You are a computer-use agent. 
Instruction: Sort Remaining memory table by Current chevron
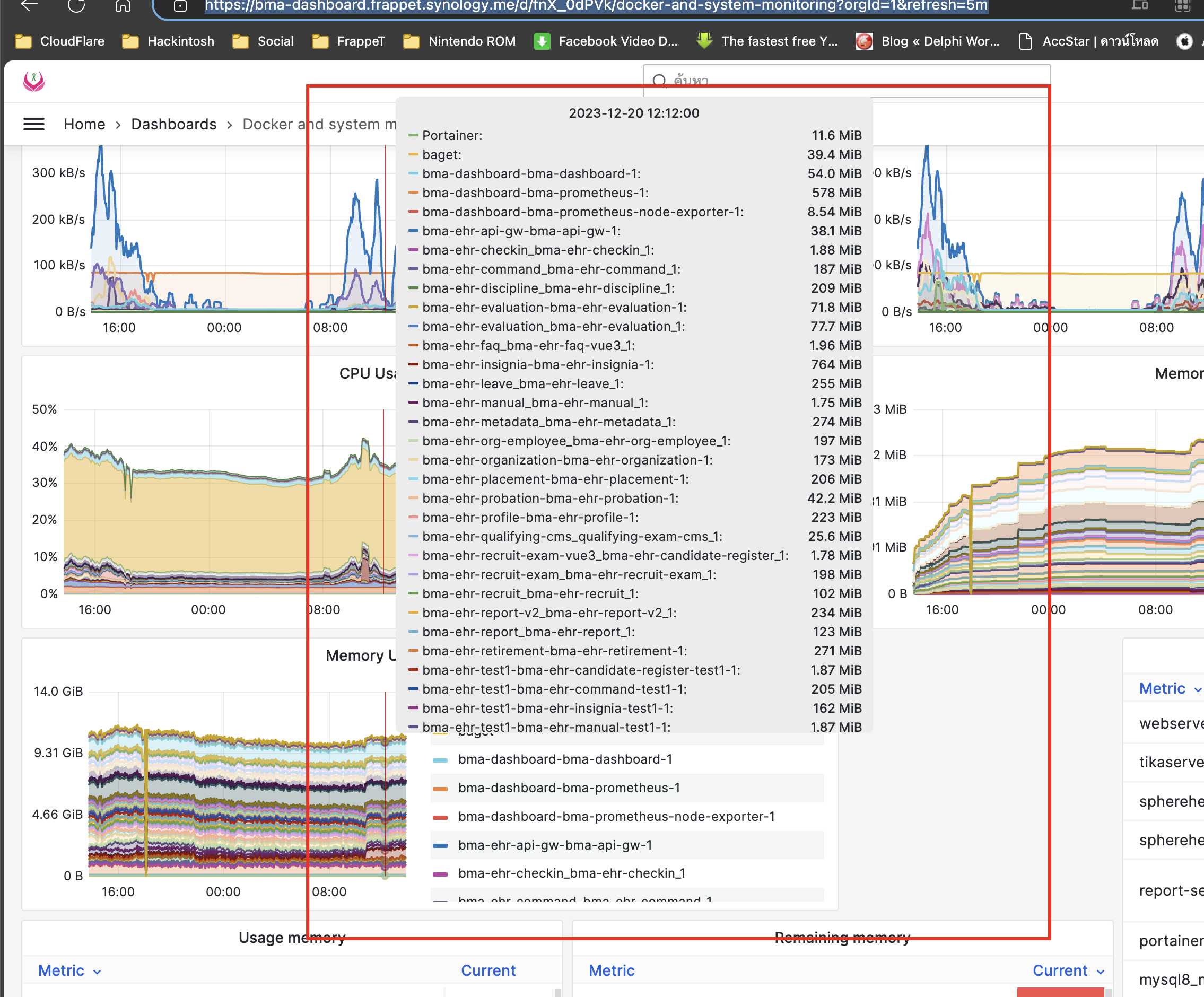[x=1100, y=972]
